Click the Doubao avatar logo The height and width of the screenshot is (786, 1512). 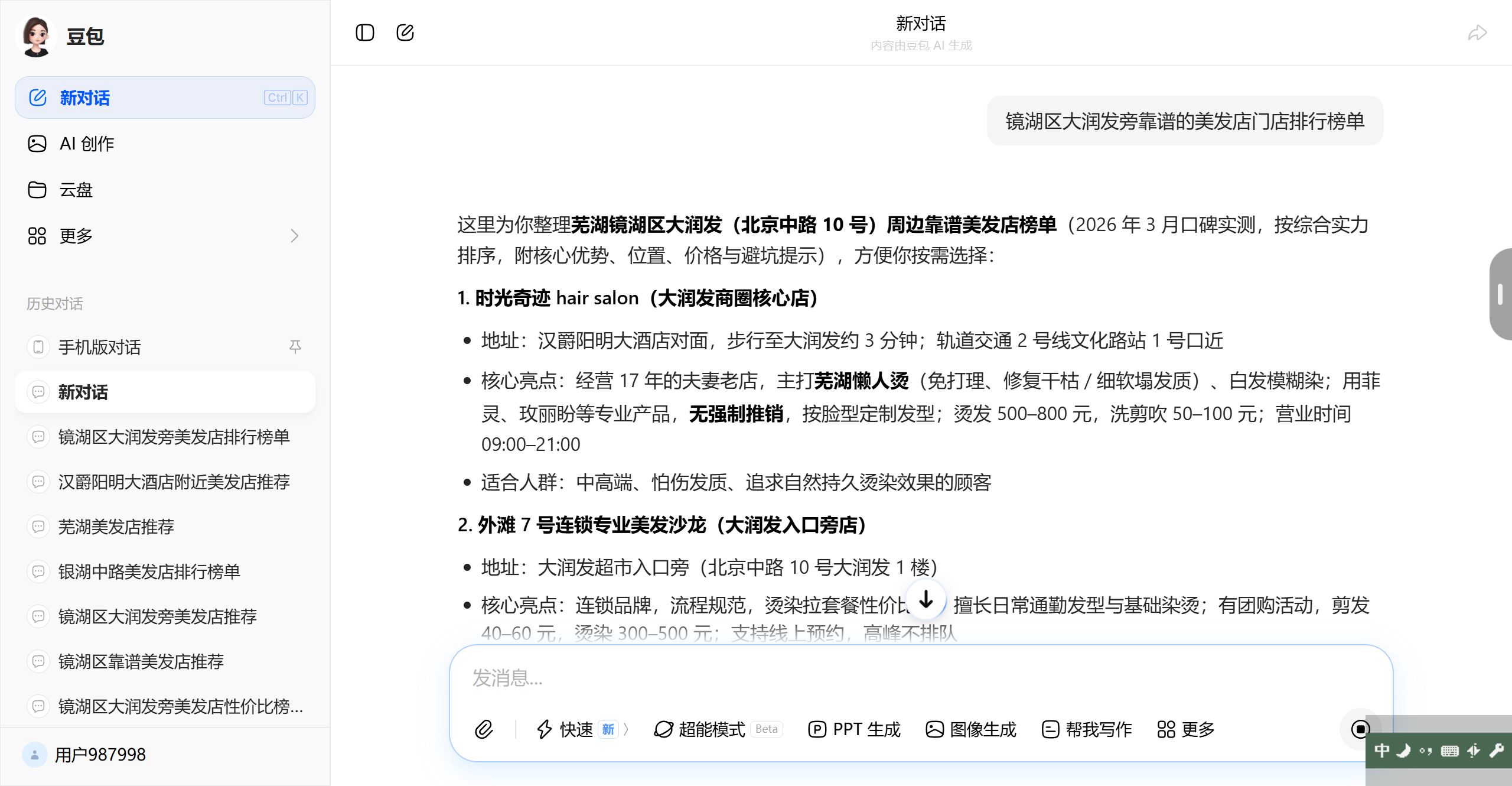(37, 37)
